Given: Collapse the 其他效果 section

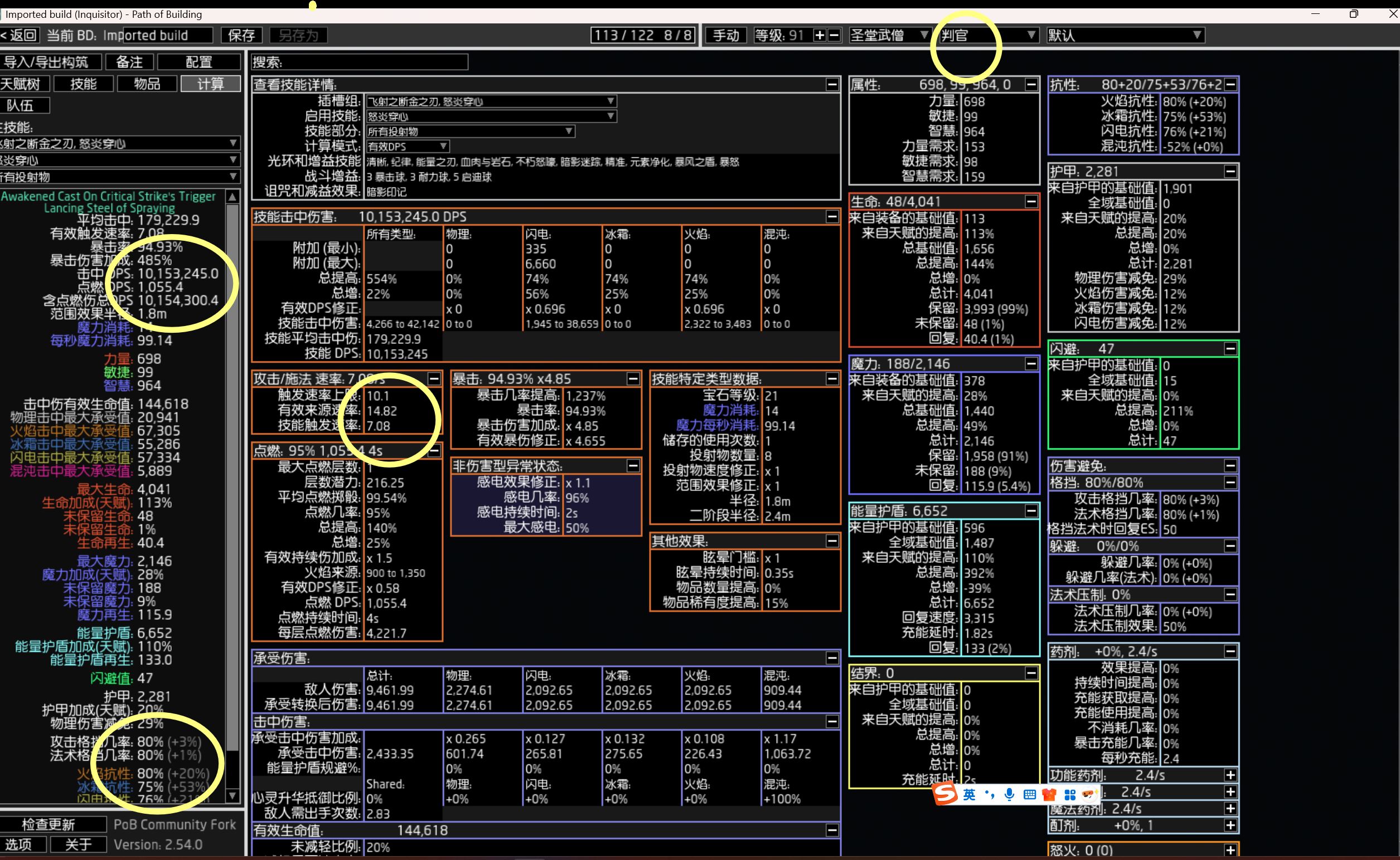Looking at the screenshot, I should (x=832, y=541).
